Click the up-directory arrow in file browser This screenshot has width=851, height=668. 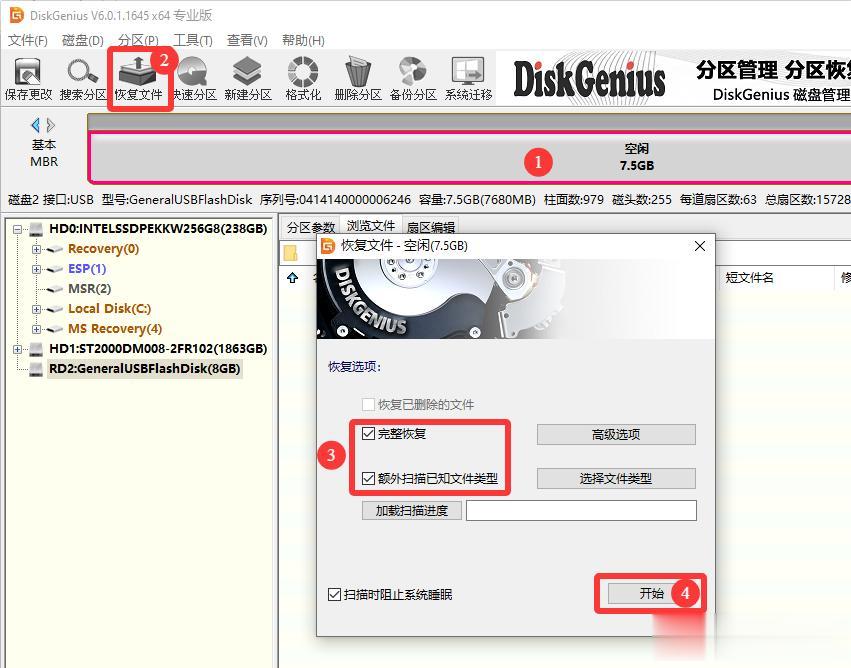point(293,278)
